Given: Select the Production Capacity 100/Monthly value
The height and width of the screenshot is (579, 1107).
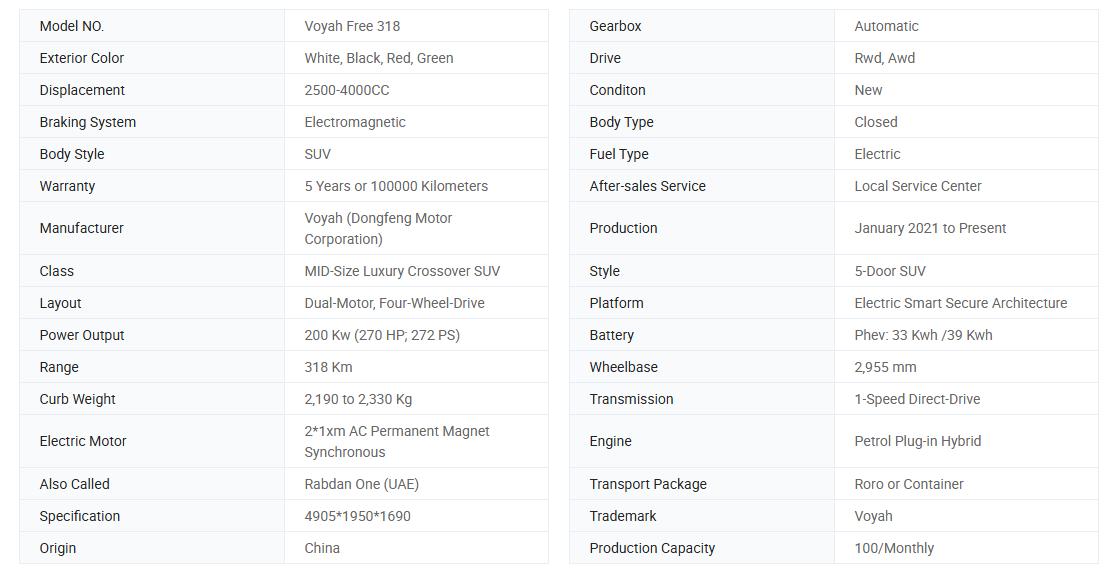Looking at the screenshot, I should pyautogui.click(x=894, y=548).
